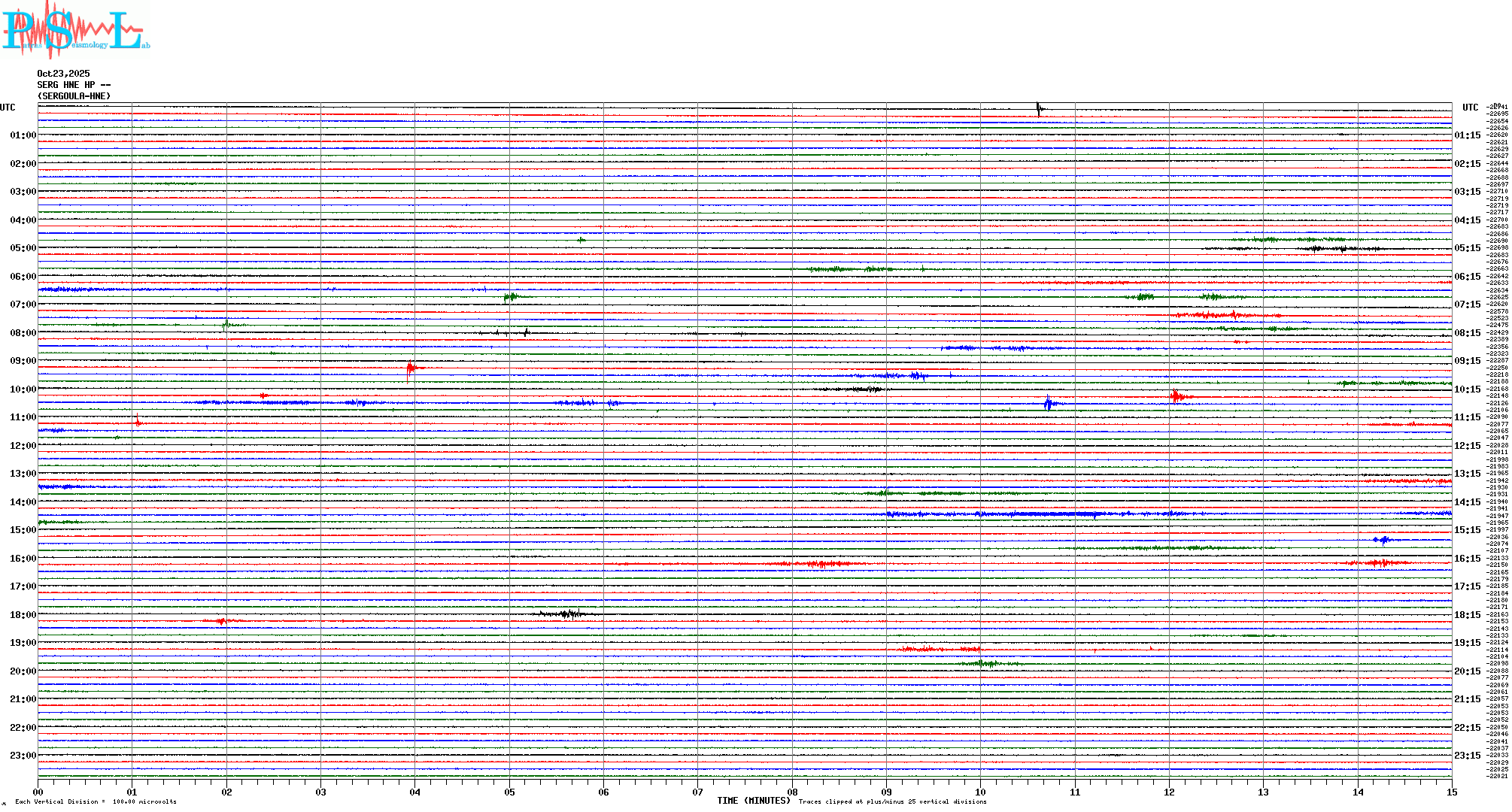Screen dimensions: 1512x812
Task: Click minute 00 on the bottom time axis
Action: [38, 792]
